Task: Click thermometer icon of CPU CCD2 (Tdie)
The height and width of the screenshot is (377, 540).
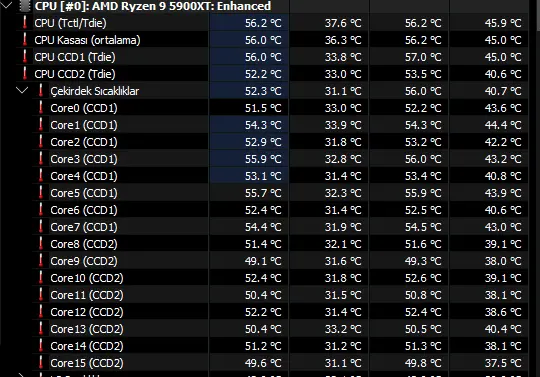Action: [x=25, y=74]
